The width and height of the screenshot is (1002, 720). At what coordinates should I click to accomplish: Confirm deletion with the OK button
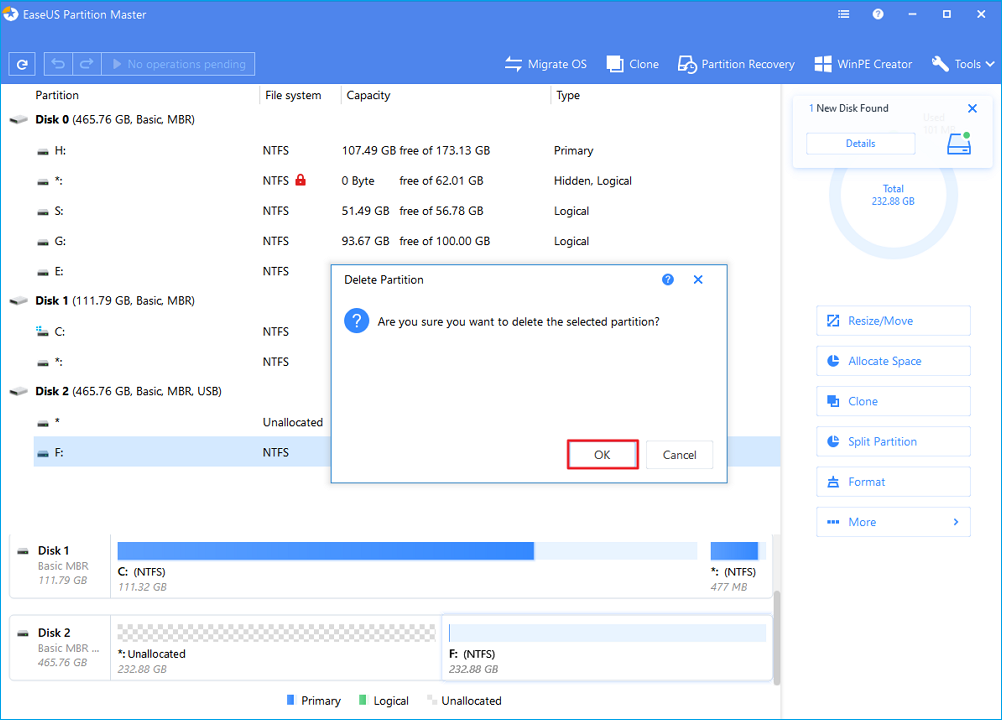[602, 455]
